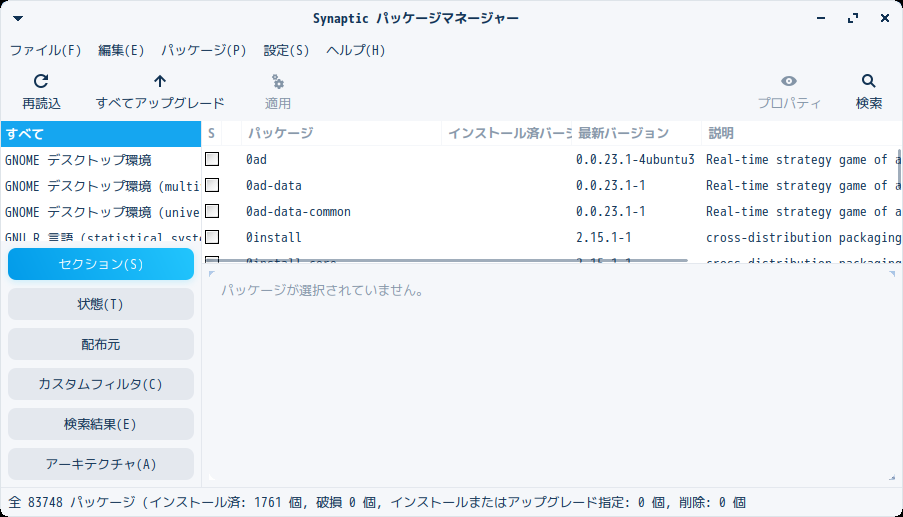Select すべて in the section list
The image size is (903, 517).
(101, 134)
